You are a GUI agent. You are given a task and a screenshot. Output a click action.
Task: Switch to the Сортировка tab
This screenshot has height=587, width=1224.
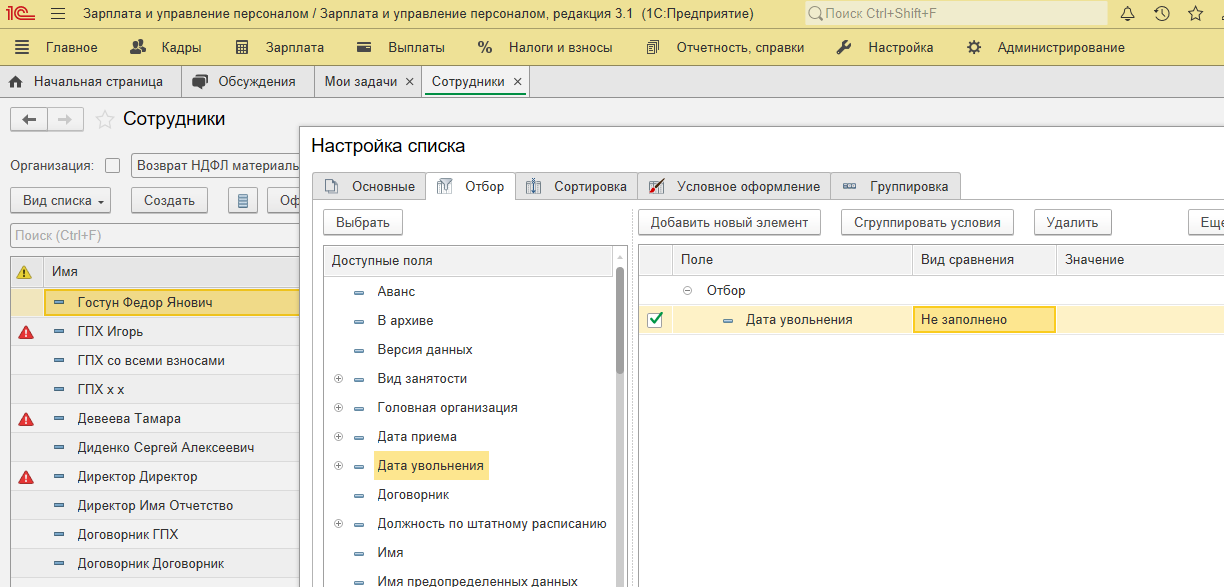(x=577, y=186)
